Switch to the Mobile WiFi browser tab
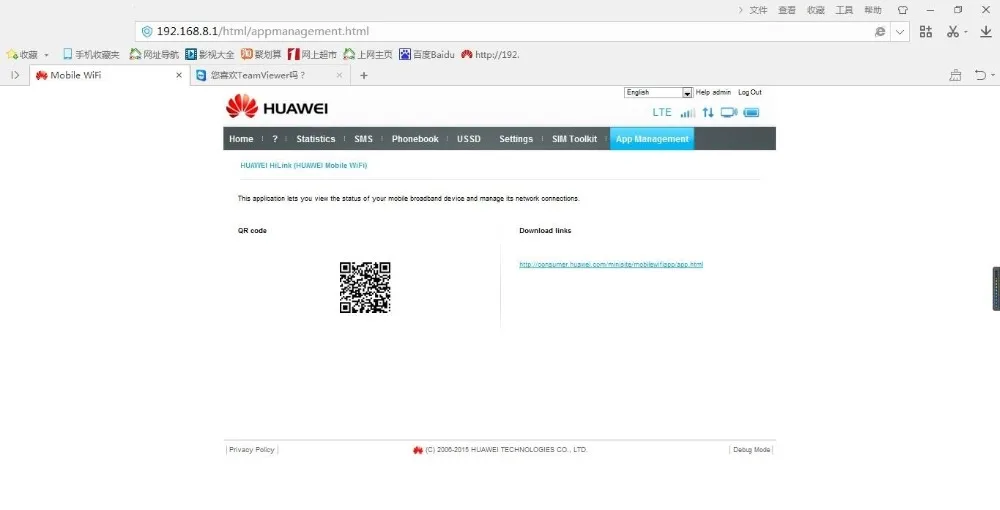Screen dimensions: 1000x510 (x=108, y=75)
